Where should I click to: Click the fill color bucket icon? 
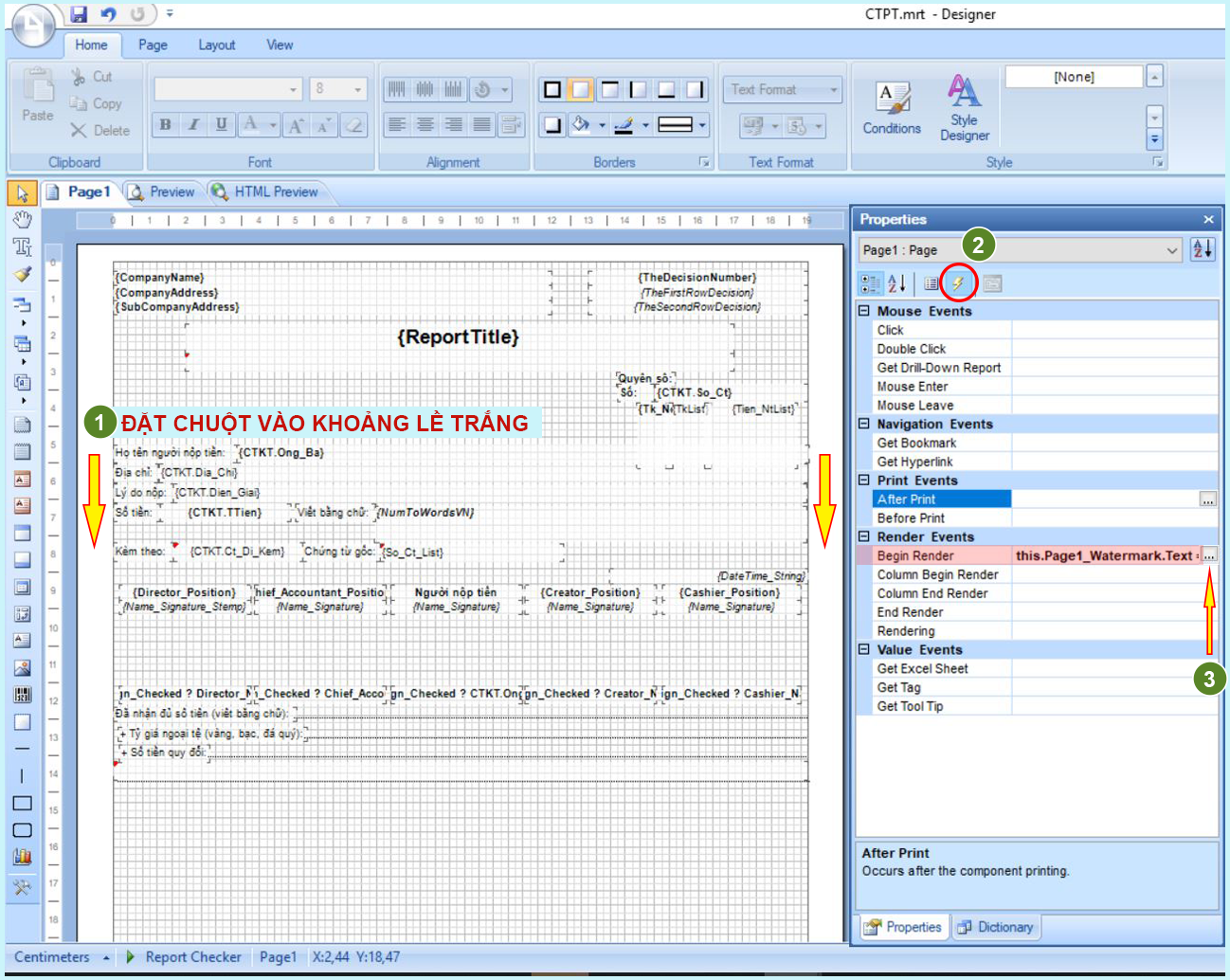(x=580, y=124)
